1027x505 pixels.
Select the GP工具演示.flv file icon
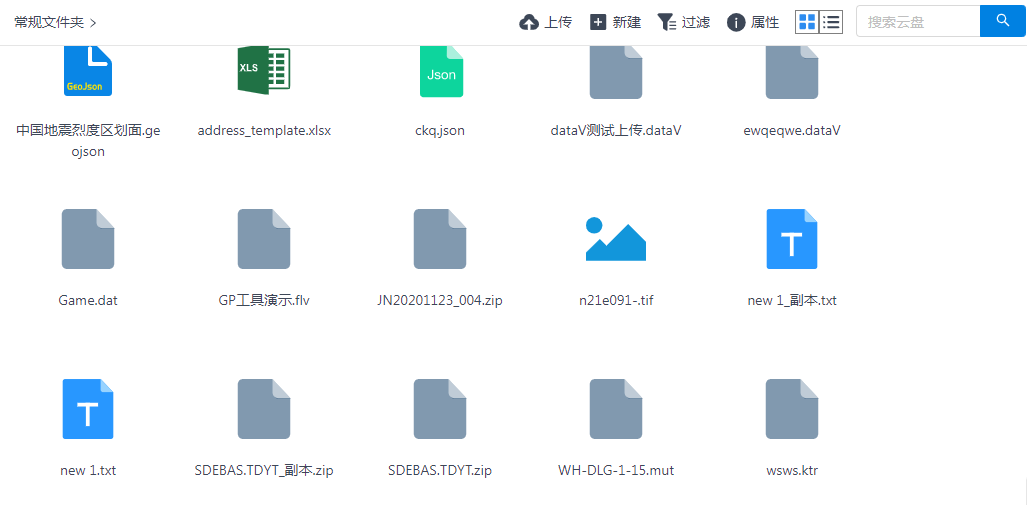pos(264,239)
